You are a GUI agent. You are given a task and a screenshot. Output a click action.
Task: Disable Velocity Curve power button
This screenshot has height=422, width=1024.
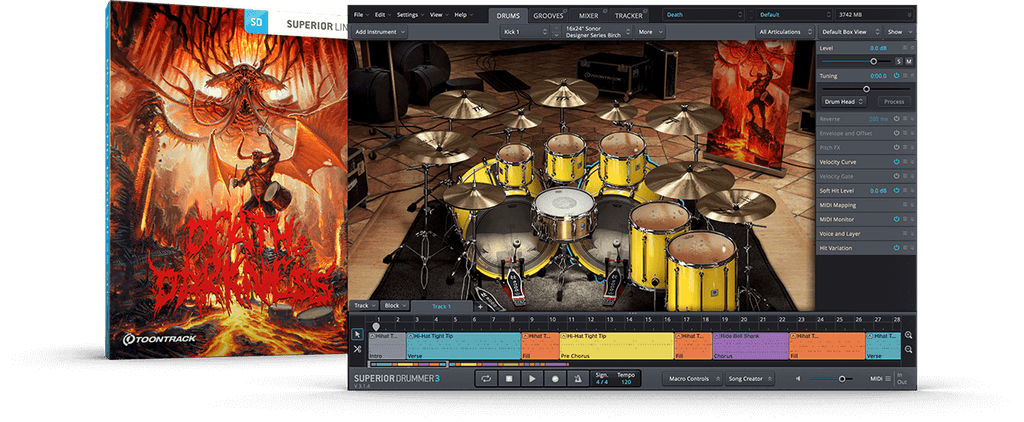pyautogui.click(x=897, y=162)
